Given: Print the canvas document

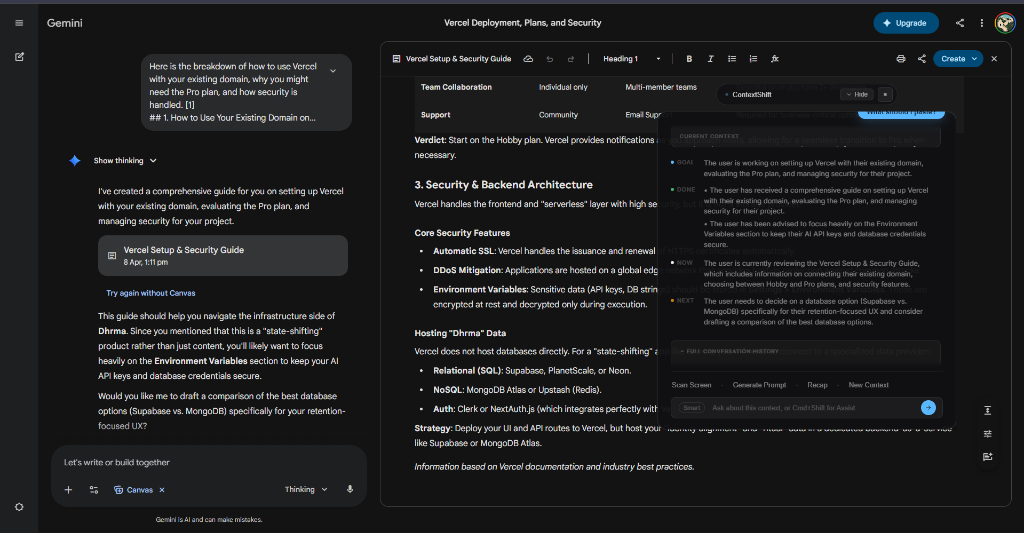Looking at the screenshot, I should pos(901,59).
